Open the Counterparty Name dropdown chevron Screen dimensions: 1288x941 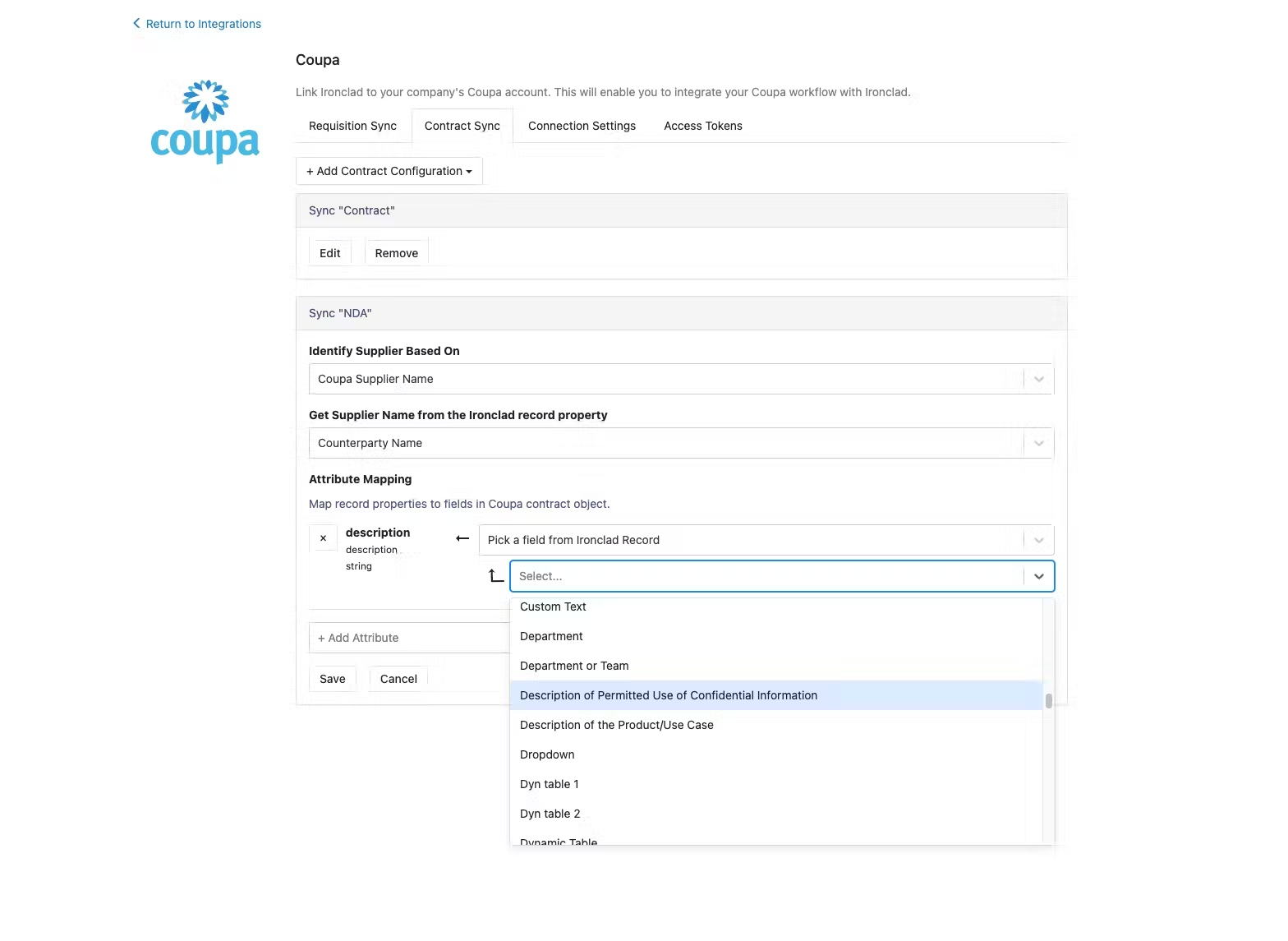pos(1039,443)
